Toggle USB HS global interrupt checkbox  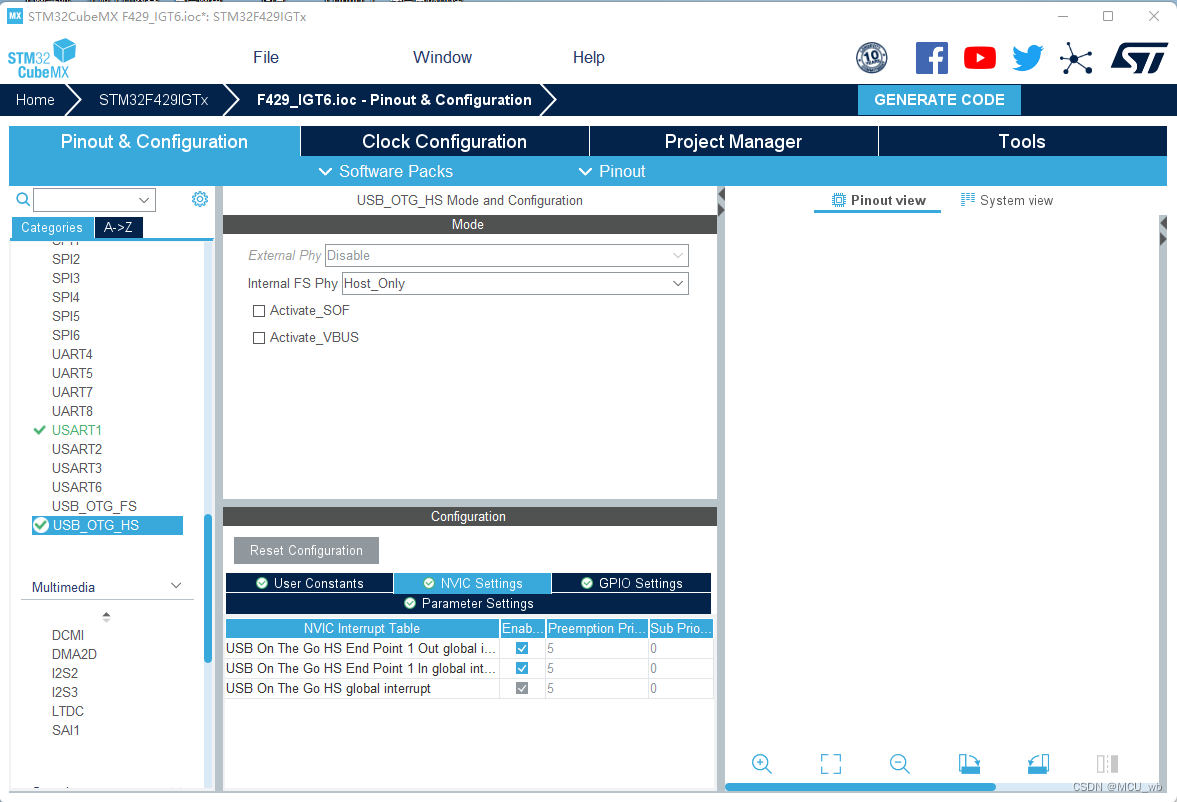pos(522,688)
